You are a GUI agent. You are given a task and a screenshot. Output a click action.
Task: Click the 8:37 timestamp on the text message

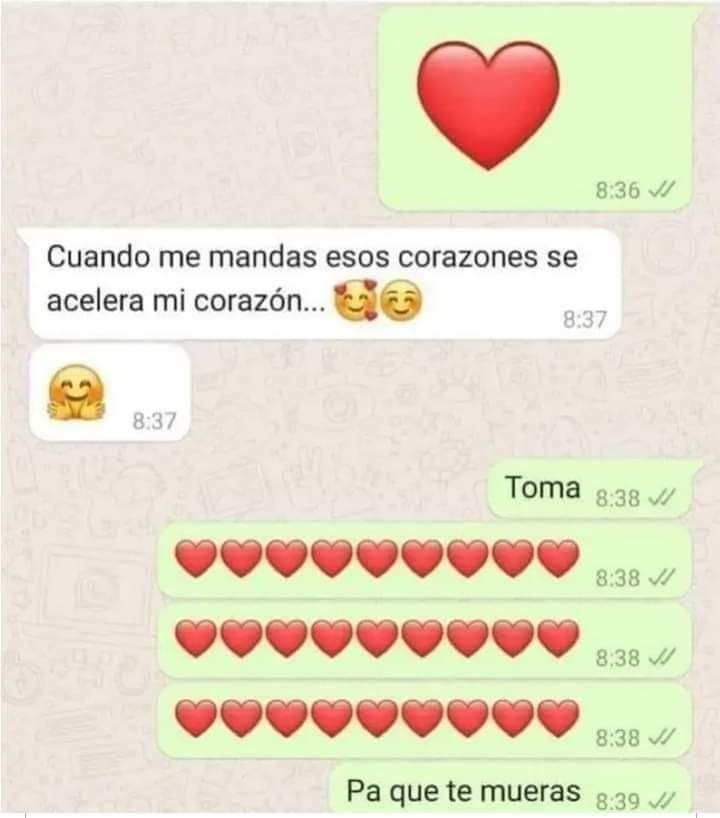coord(585,319)
